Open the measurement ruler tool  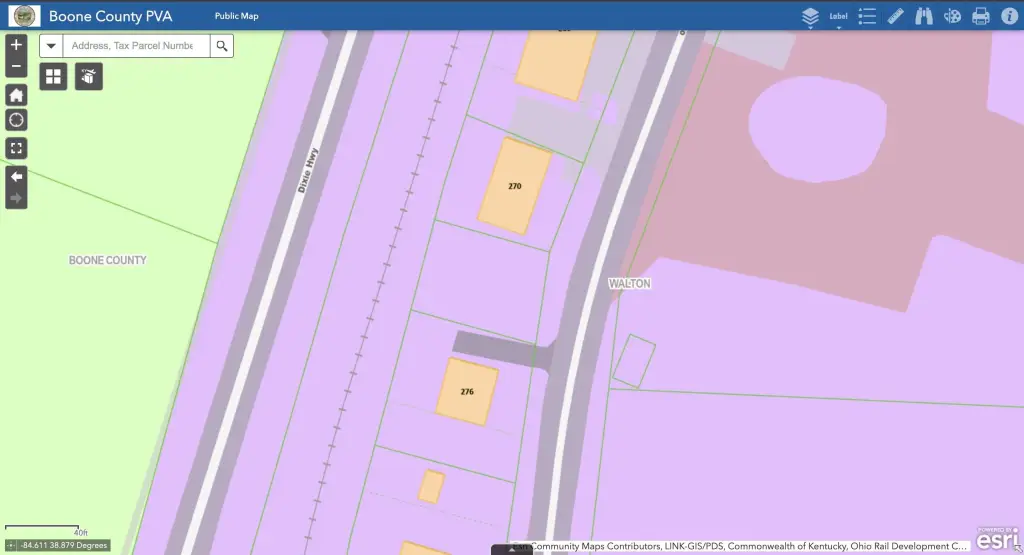[x=895, y=16]
